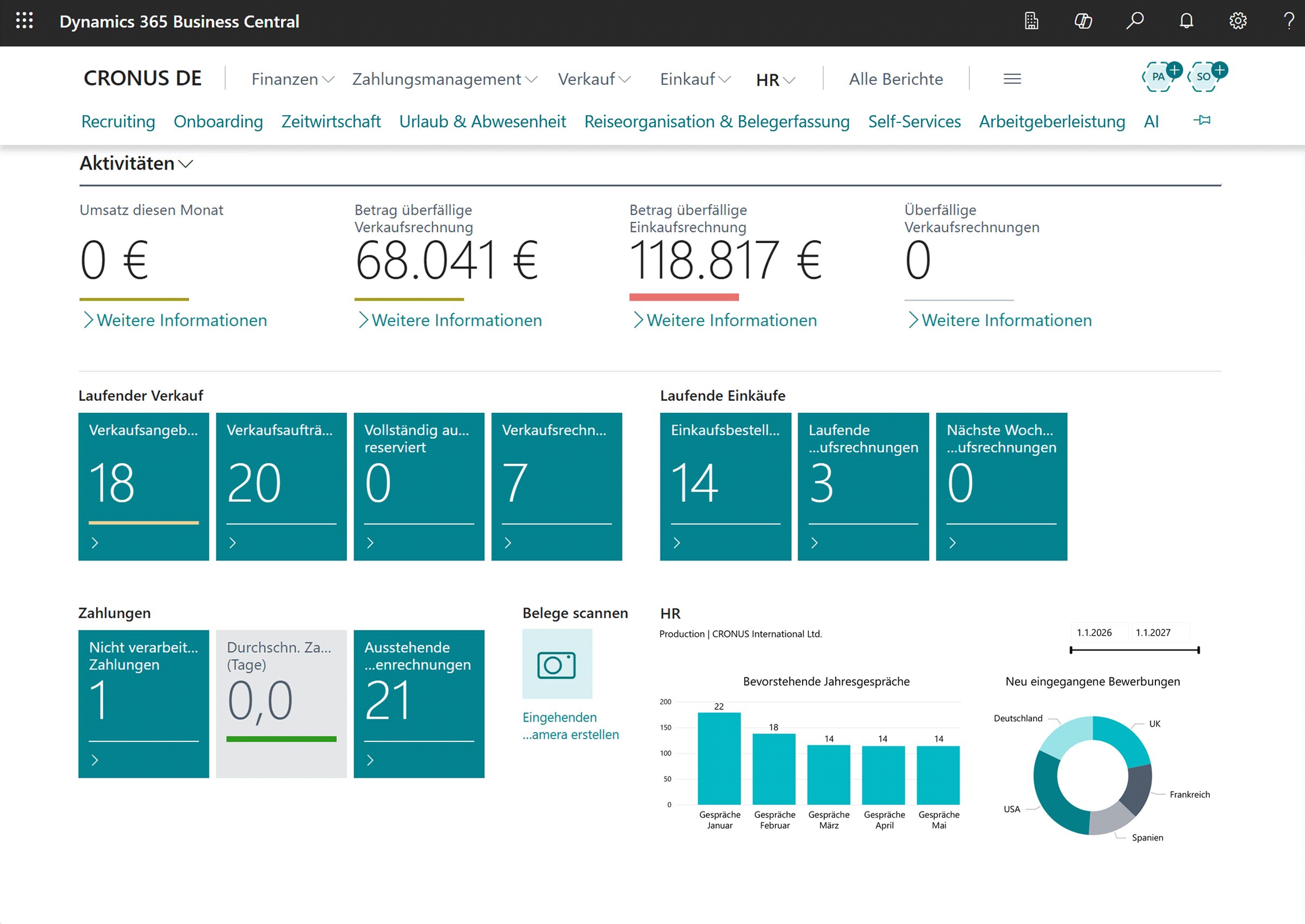Pin the navigation menu with pin icon
Viewport: 1305px width, 924px height.
[1202, 120]
